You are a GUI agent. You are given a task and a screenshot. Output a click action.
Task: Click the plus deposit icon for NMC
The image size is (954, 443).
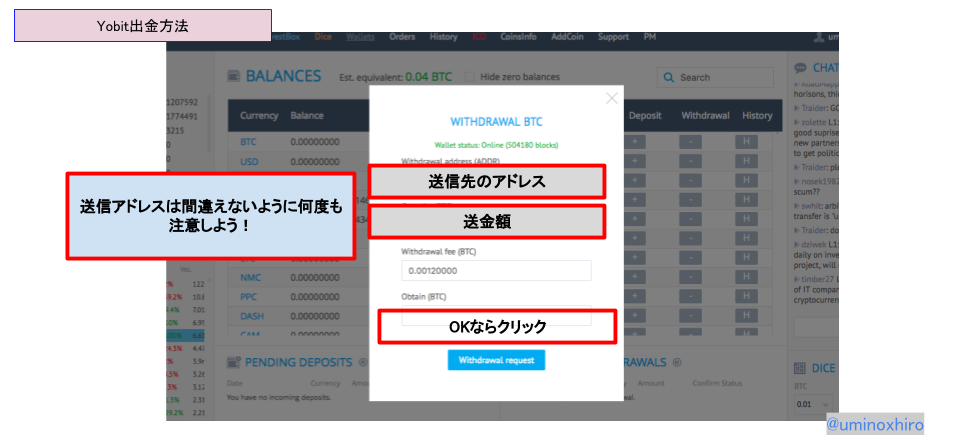634,277
